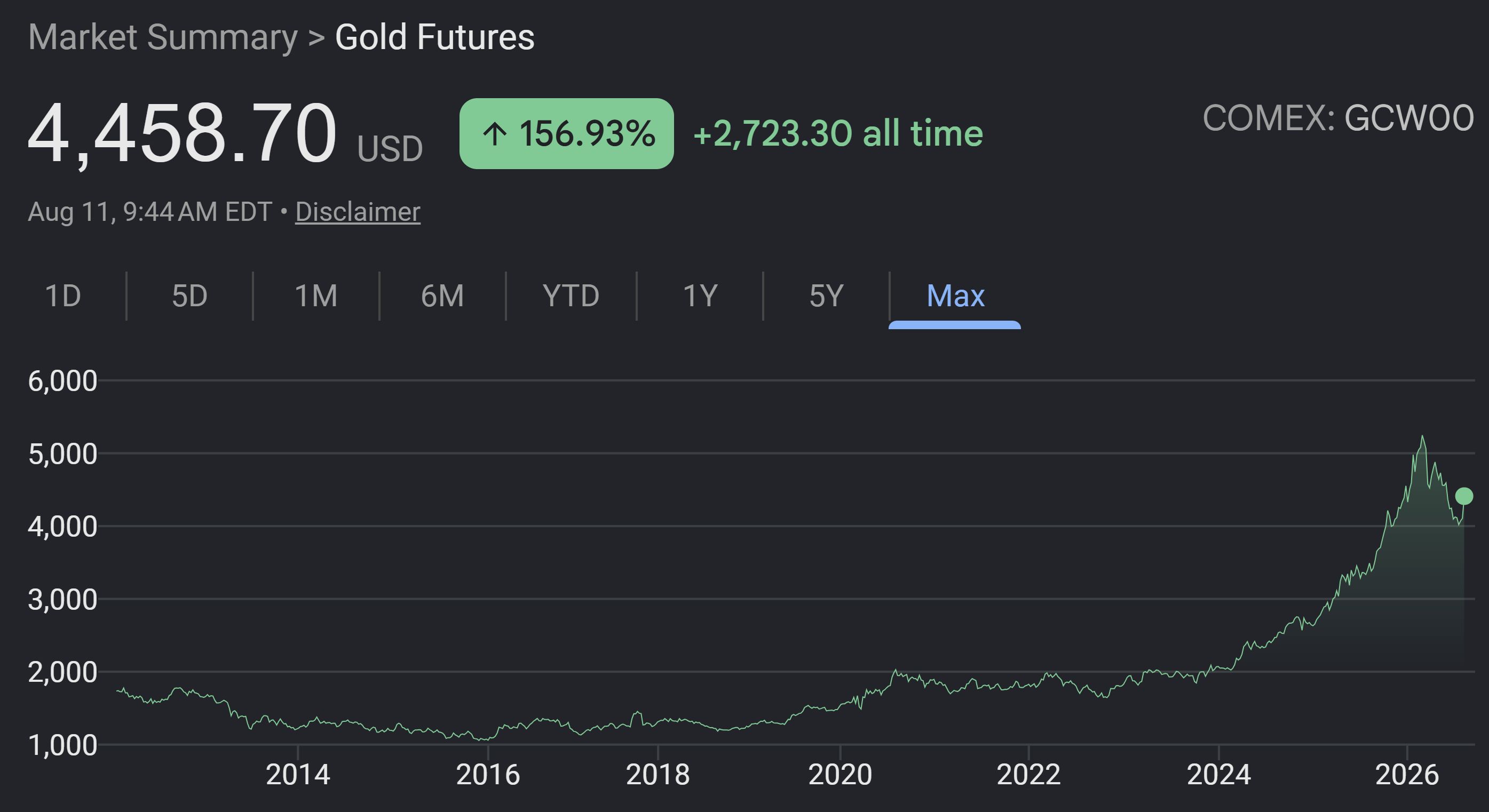
Task: Select the YTD range tab
Action: [571, 296]
